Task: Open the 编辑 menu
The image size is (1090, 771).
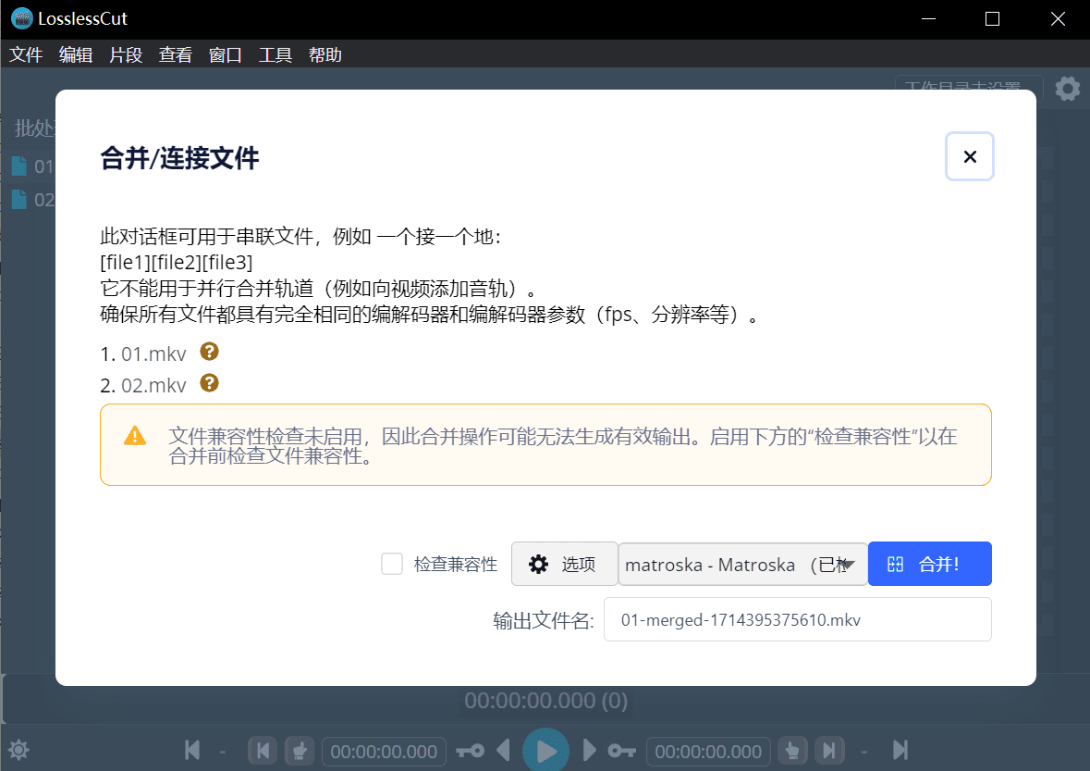Action: [x=76, y=55]
